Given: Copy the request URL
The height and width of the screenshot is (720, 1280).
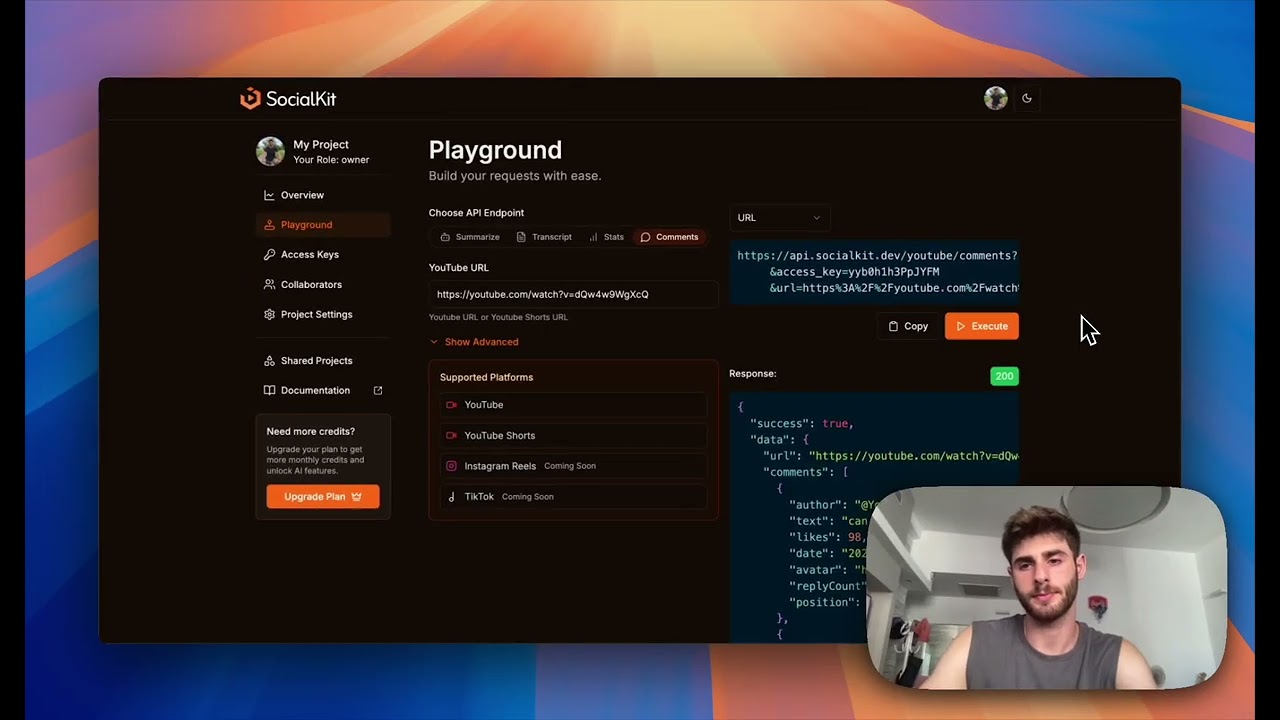Looking at the screenshot, I should 908,326.
